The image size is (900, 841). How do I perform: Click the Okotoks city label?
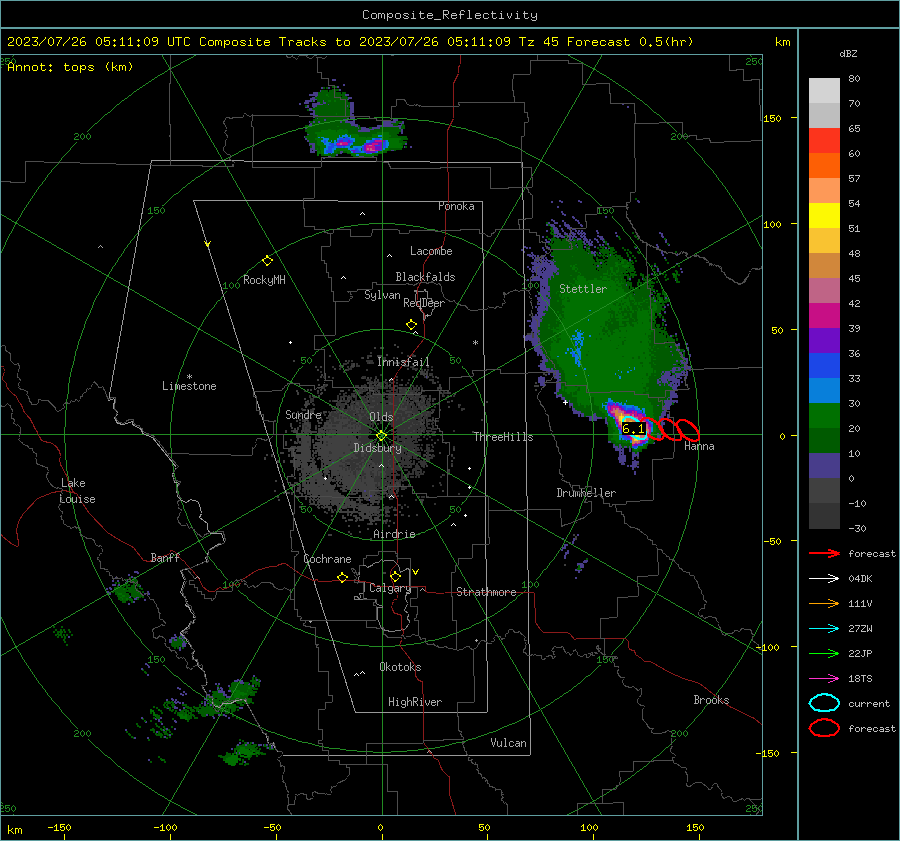point(400,667)
